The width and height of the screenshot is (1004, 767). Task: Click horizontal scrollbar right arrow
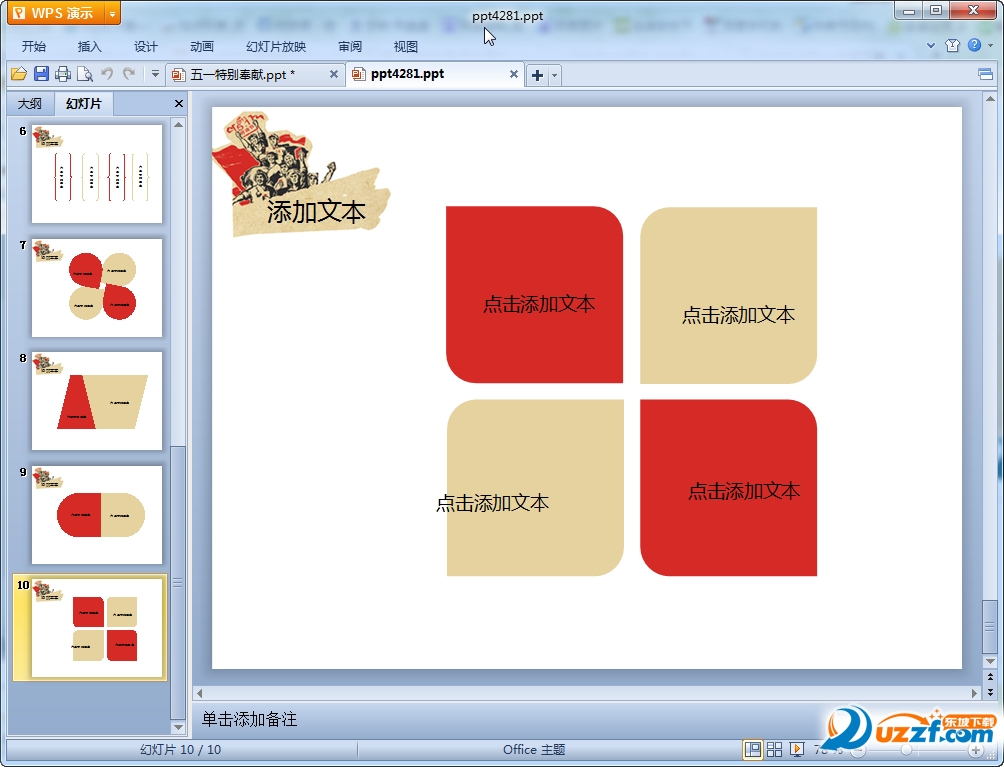(975, 693)
